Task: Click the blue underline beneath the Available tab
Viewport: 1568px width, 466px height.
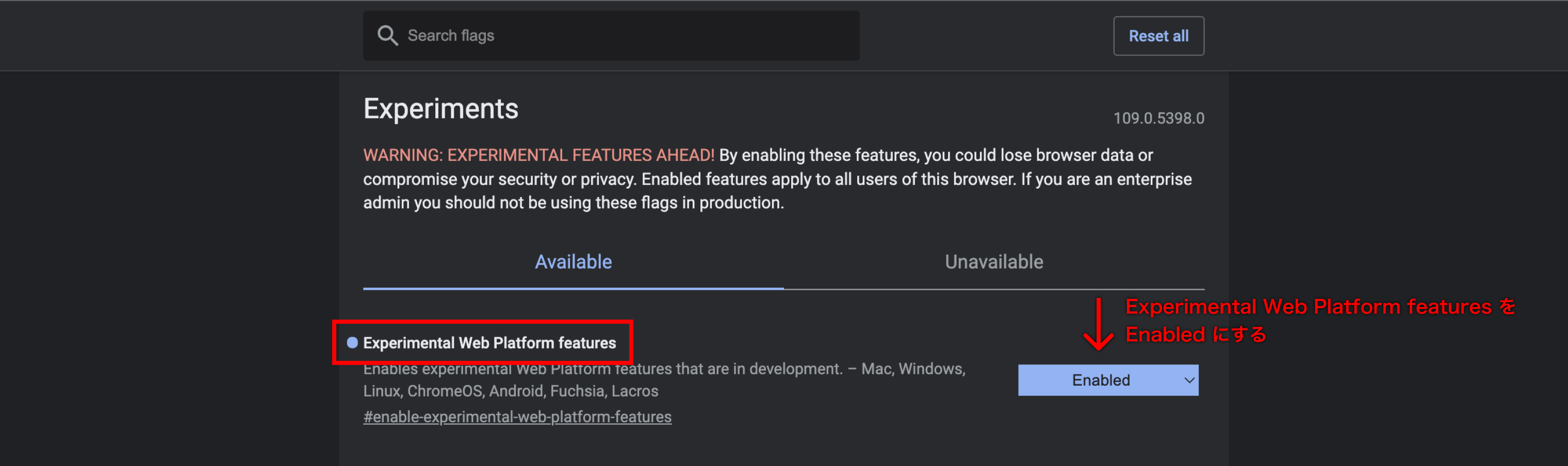Action: click(x=573, y=288)
